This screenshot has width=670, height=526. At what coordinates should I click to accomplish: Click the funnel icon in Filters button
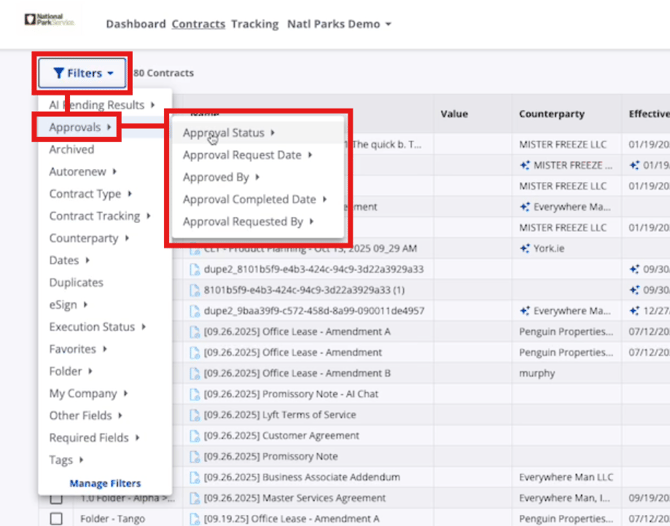[59, 73]
